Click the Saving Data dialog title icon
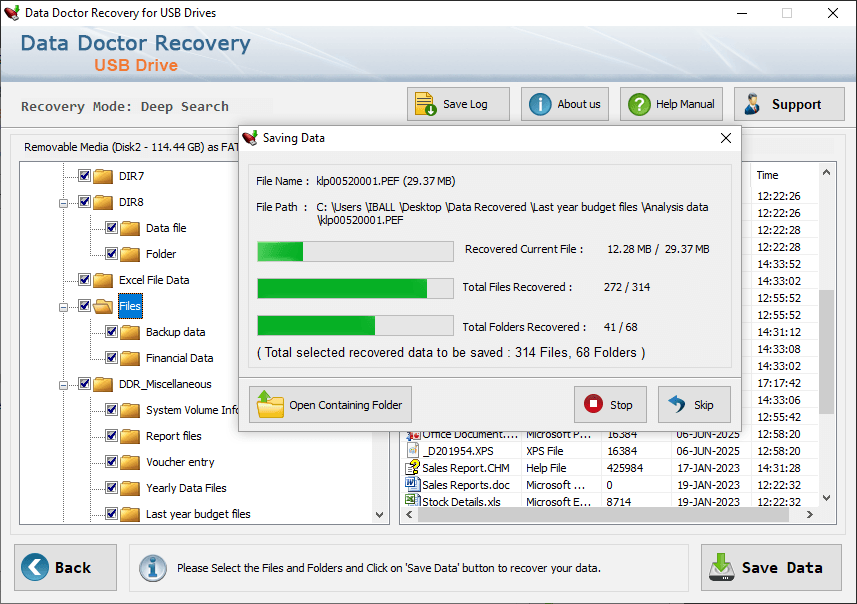This screenshot has width=857, height=604. 250,138
